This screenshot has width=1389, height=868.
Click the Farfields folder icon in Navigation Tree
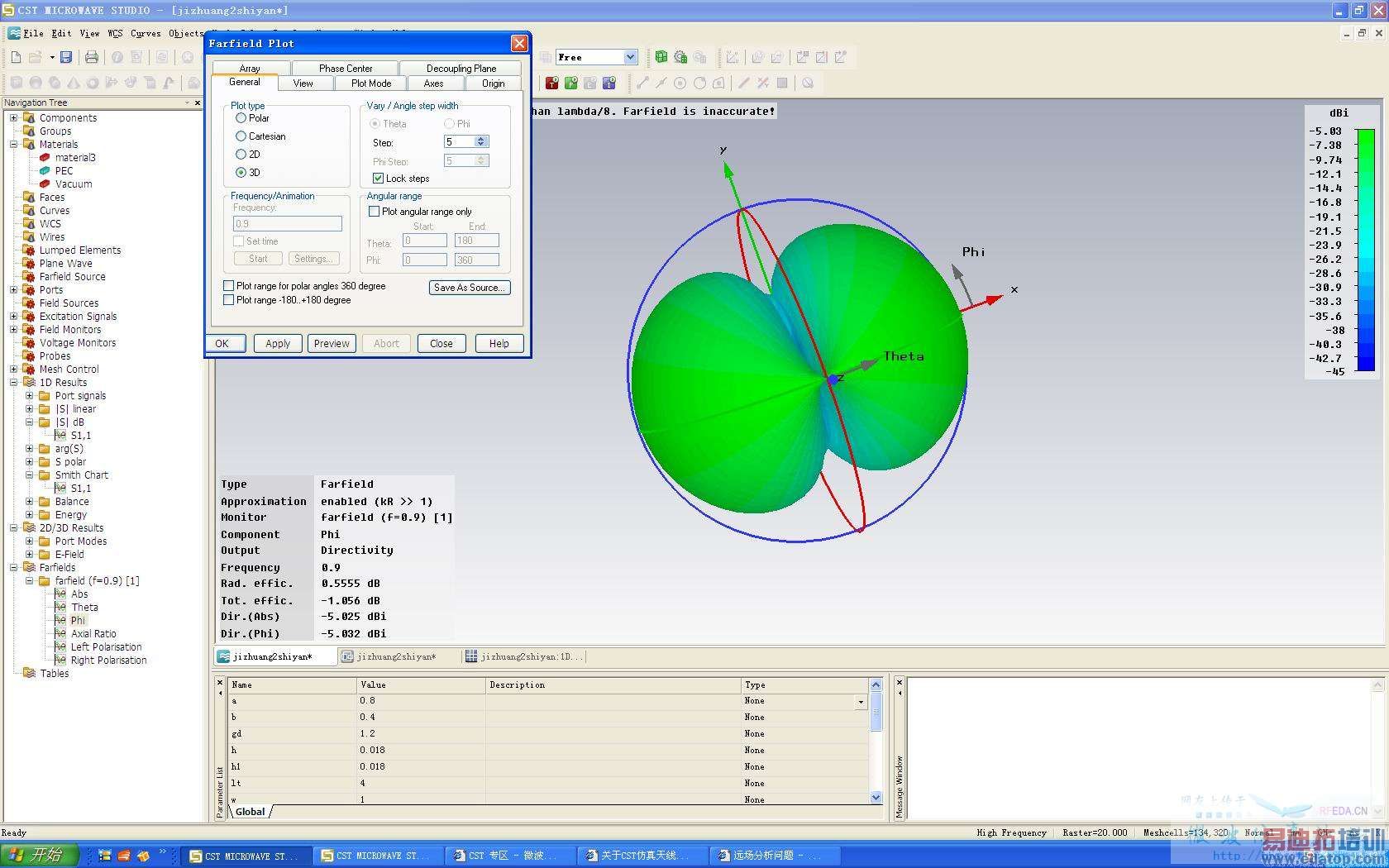pyautogui.click(x=29, y=567)
